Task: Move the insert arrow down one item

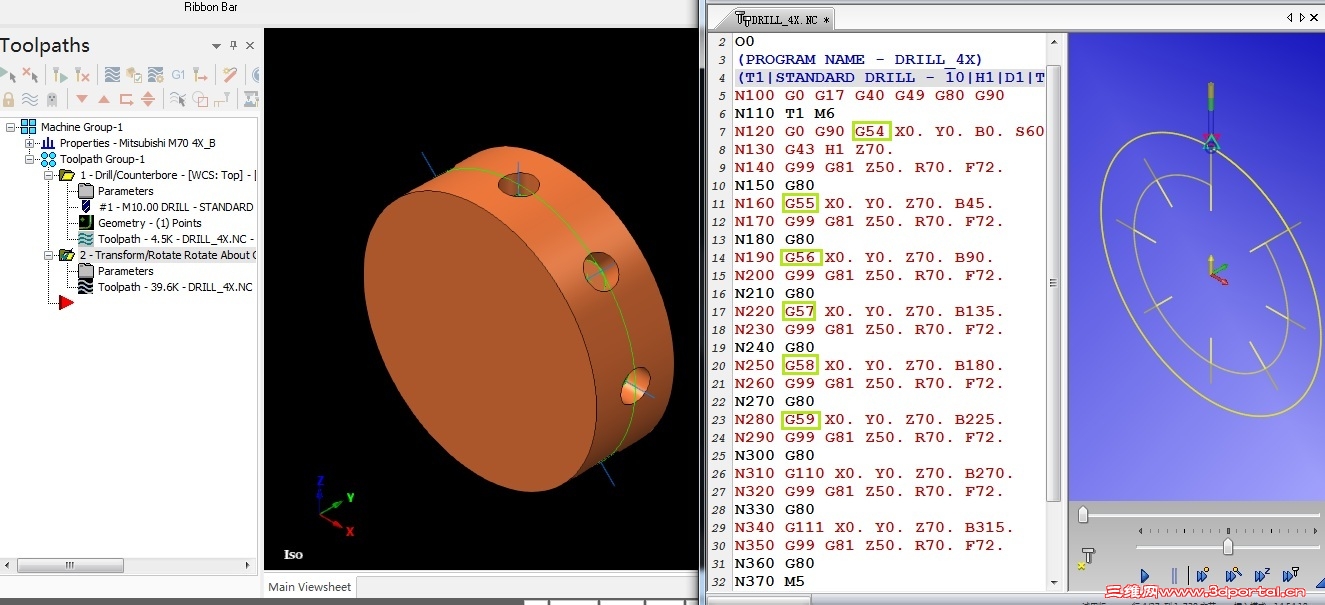Action: tap(82, 98)
